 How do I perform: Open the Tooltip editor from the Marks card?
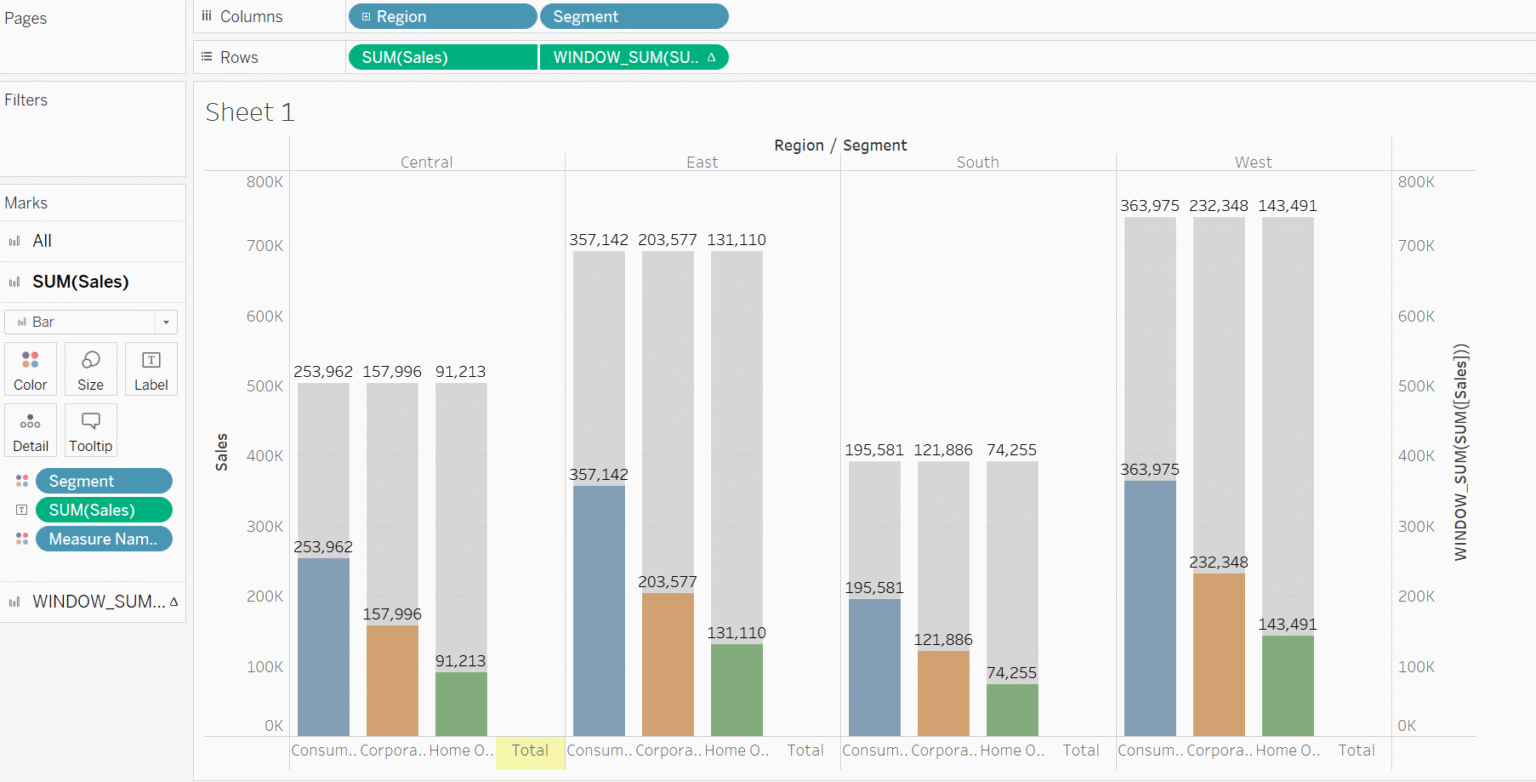[90, 429]
